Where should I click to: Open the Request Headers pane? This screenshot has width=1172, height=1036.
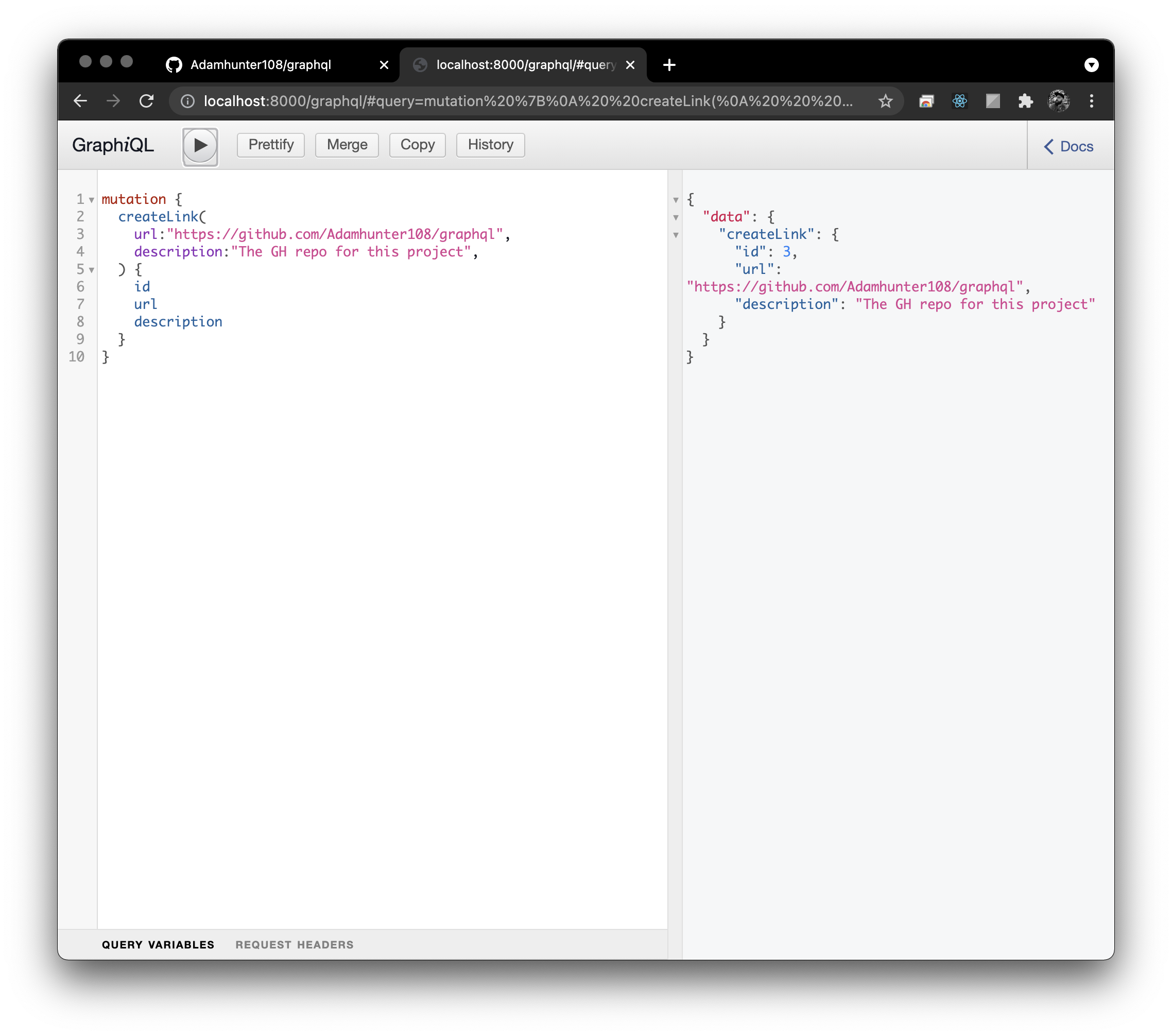pos(294,944)
